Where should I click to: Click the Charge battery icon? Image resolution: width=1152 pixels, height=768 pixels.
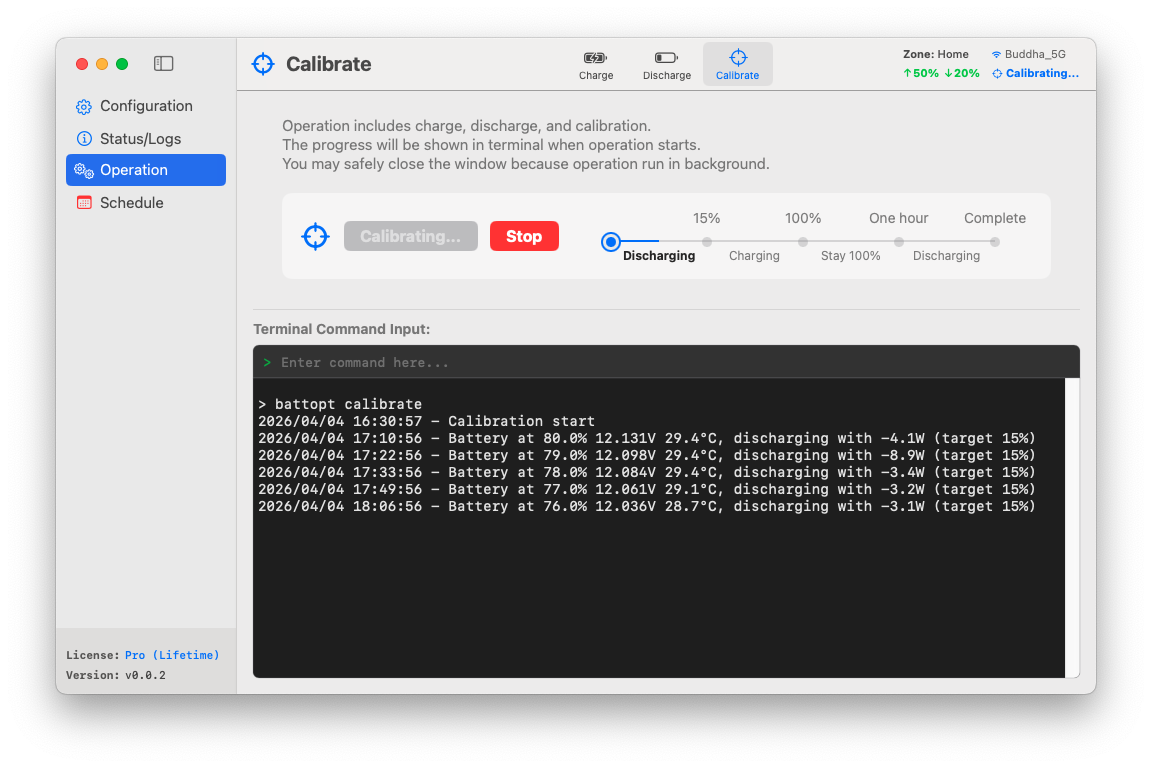coord(595,58)
